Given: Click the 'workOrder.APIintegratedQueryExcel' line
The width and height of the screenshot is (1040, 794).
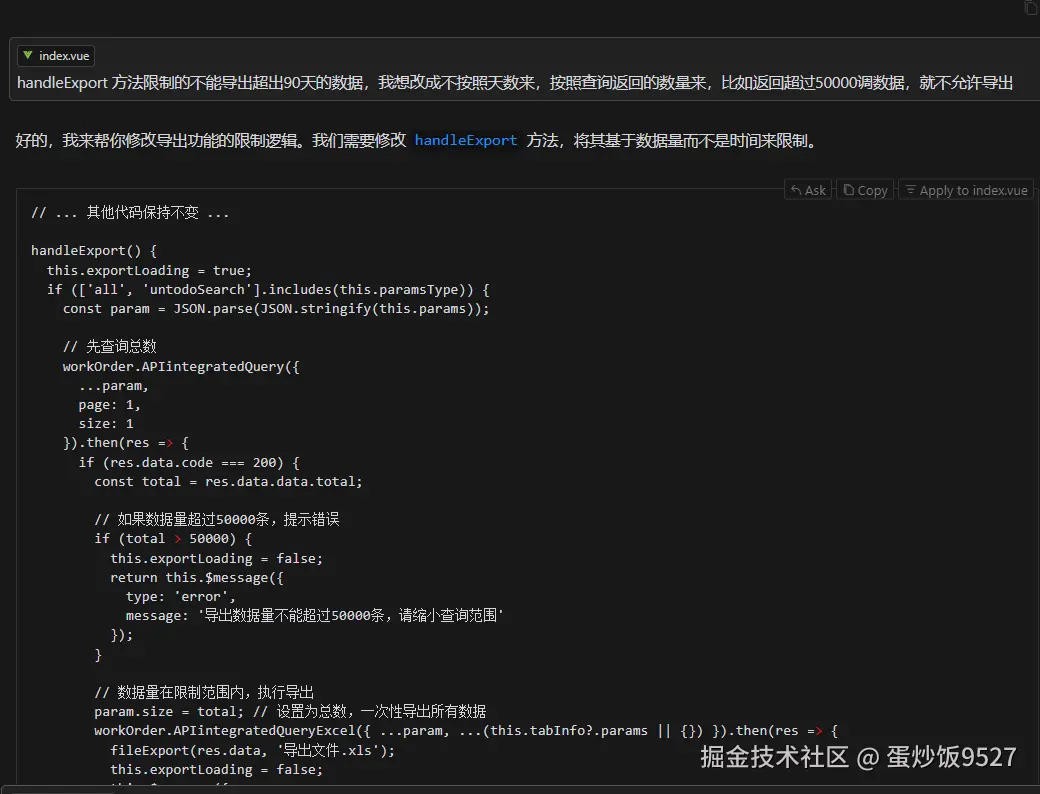Looking at the screenshot, I should coord(466,731).
